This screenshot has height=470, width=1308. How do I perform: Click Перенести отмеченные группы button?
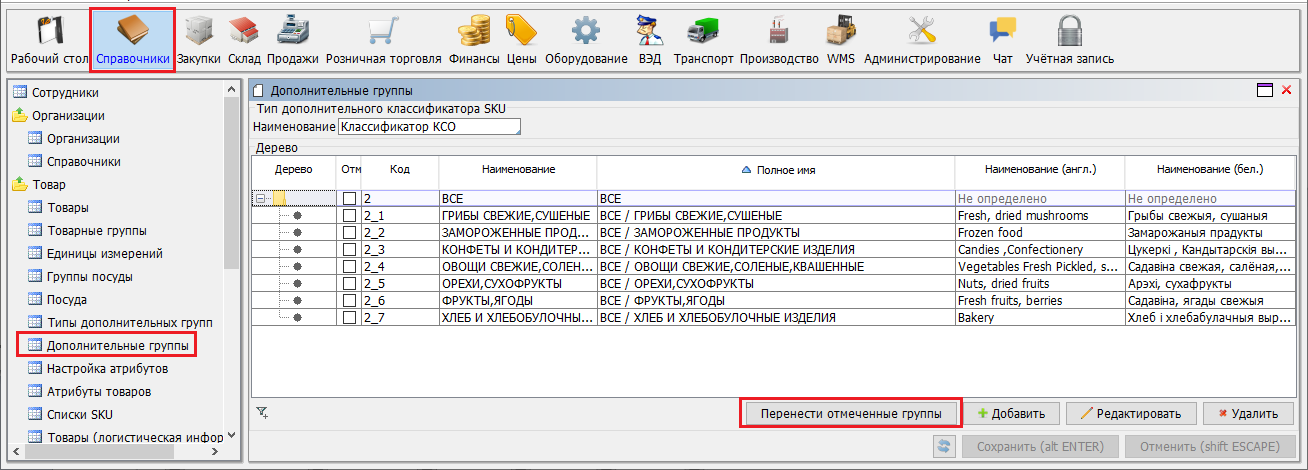pyautogui.click(x=850, y=413)
